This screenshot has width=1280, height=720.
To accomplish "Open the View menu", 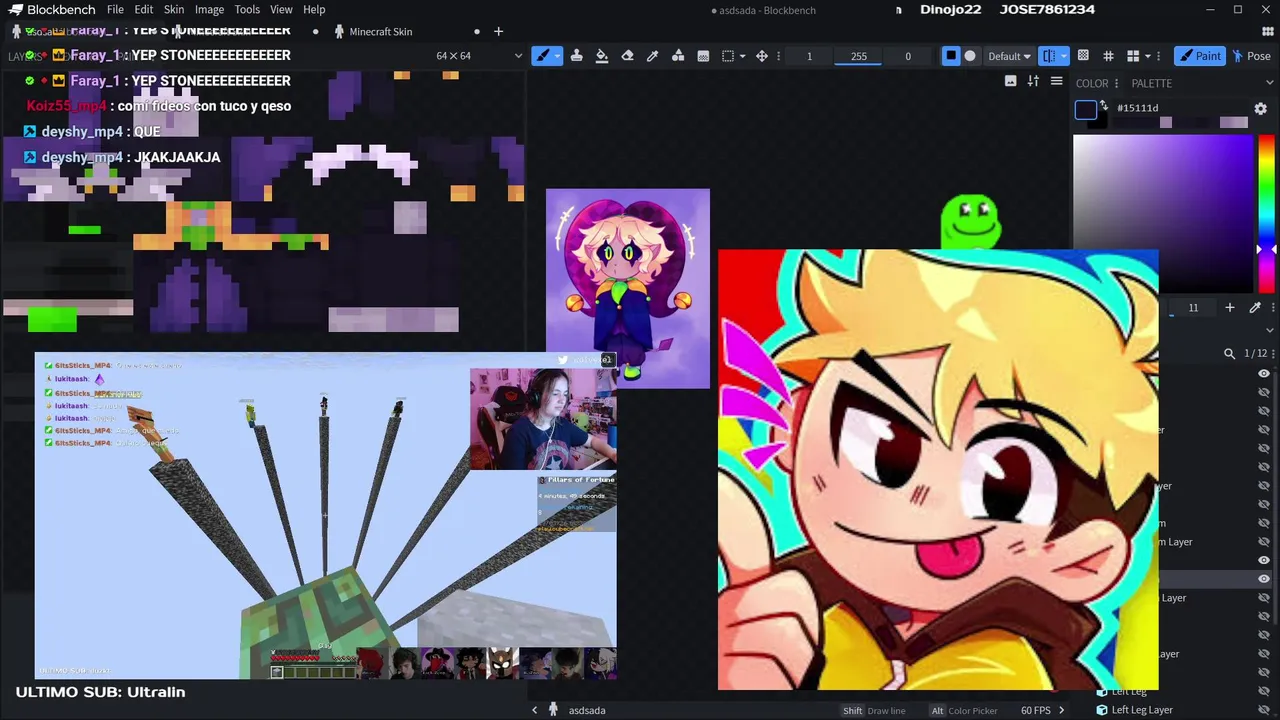I will click(x=281, y=10).
